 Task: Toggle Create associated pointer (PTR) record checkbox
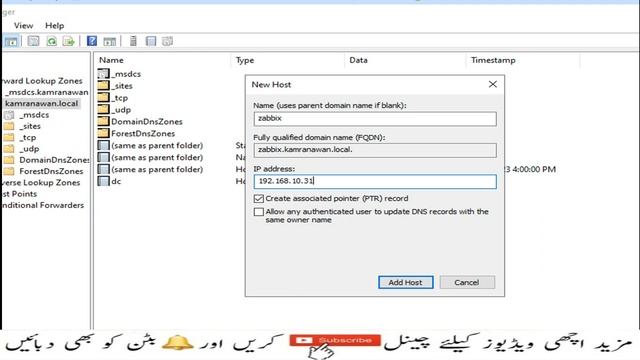[x=258, y=199]
